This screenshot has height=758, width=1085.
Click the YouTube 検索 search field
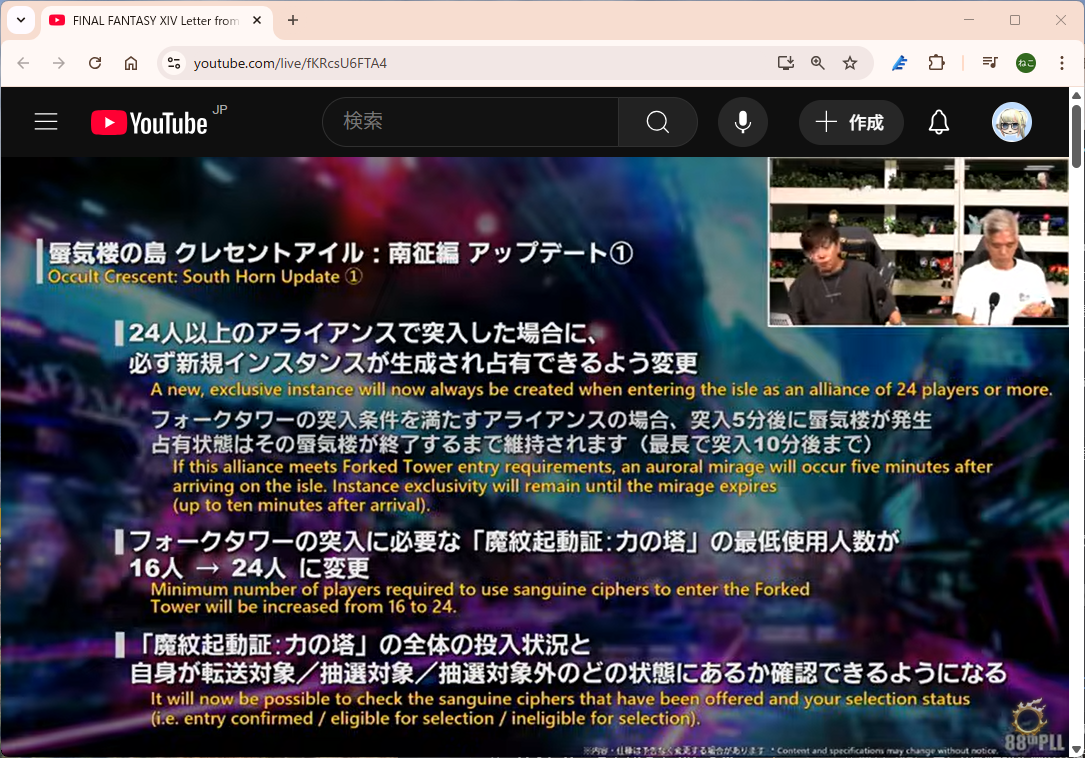click(x=471, y=122)
